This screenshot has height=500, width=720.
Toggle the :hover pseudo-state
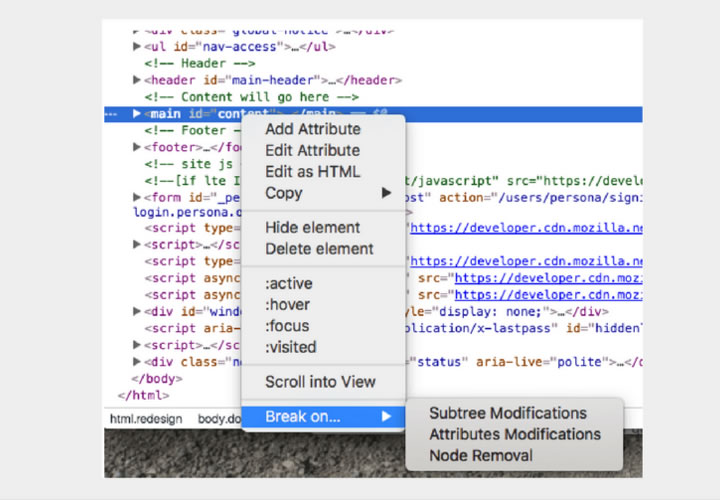click(x=288, y=304)
